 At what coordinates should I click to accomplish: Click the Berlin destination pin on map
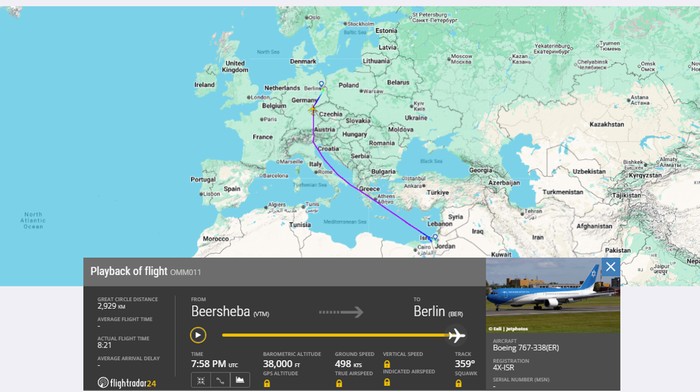click(x=321, y=84)
